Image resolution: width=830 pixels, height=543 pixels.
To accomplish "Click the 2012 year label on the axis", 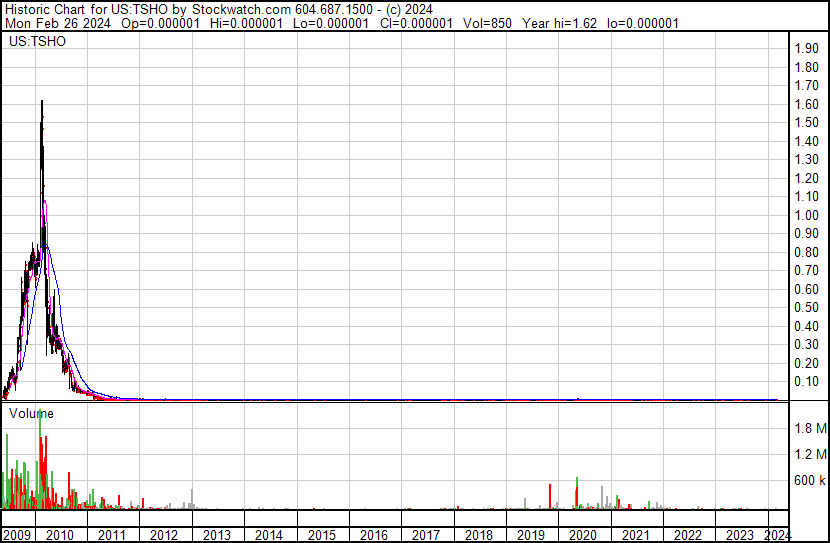I will (164, 535).
